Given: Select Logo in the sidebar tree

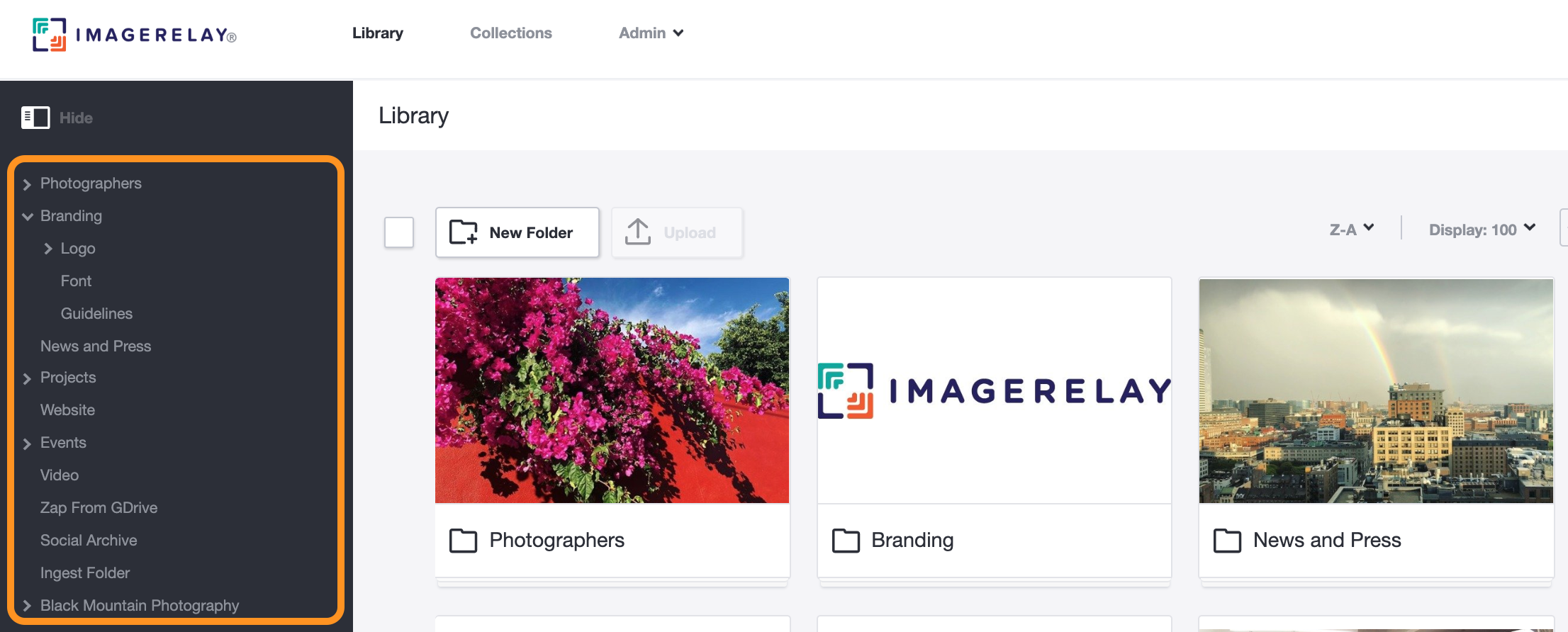Looking at the screenshot, I should pos(78,249).
